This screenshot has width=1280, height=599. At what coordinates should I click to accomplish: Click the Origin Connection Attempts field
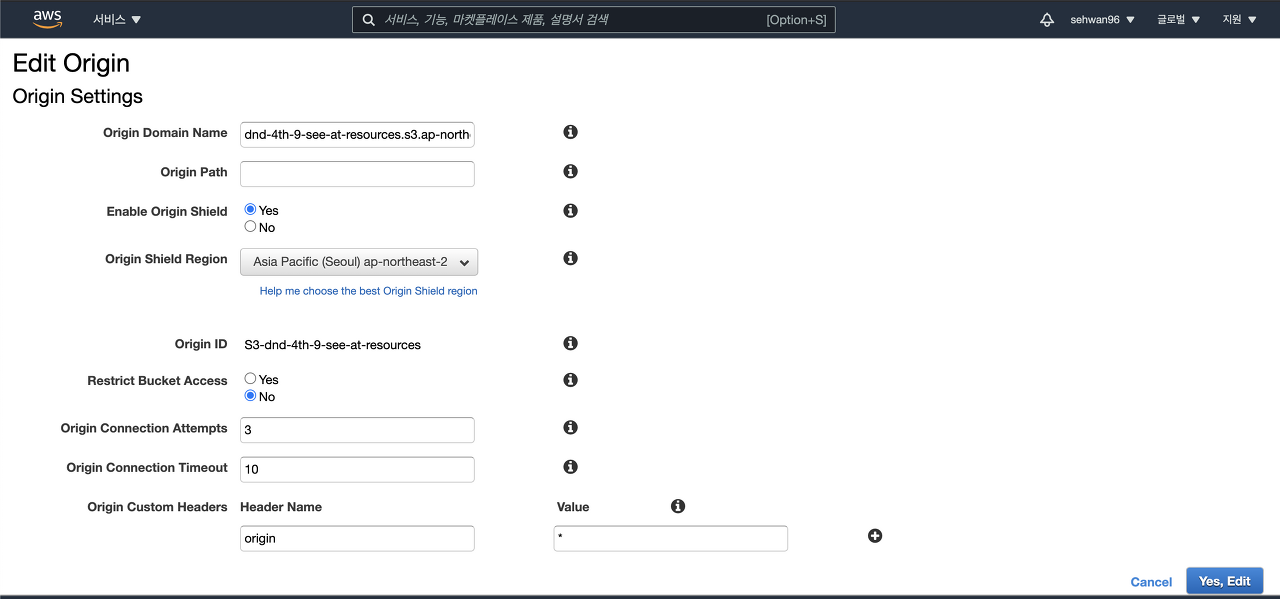357,430
